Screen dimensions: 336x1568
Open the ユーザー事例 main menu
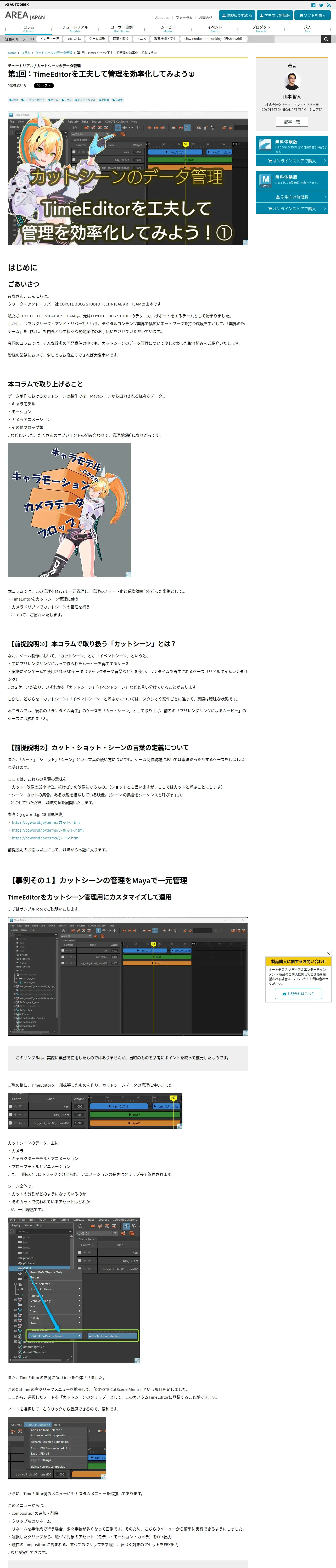click(x=121, y=28)
